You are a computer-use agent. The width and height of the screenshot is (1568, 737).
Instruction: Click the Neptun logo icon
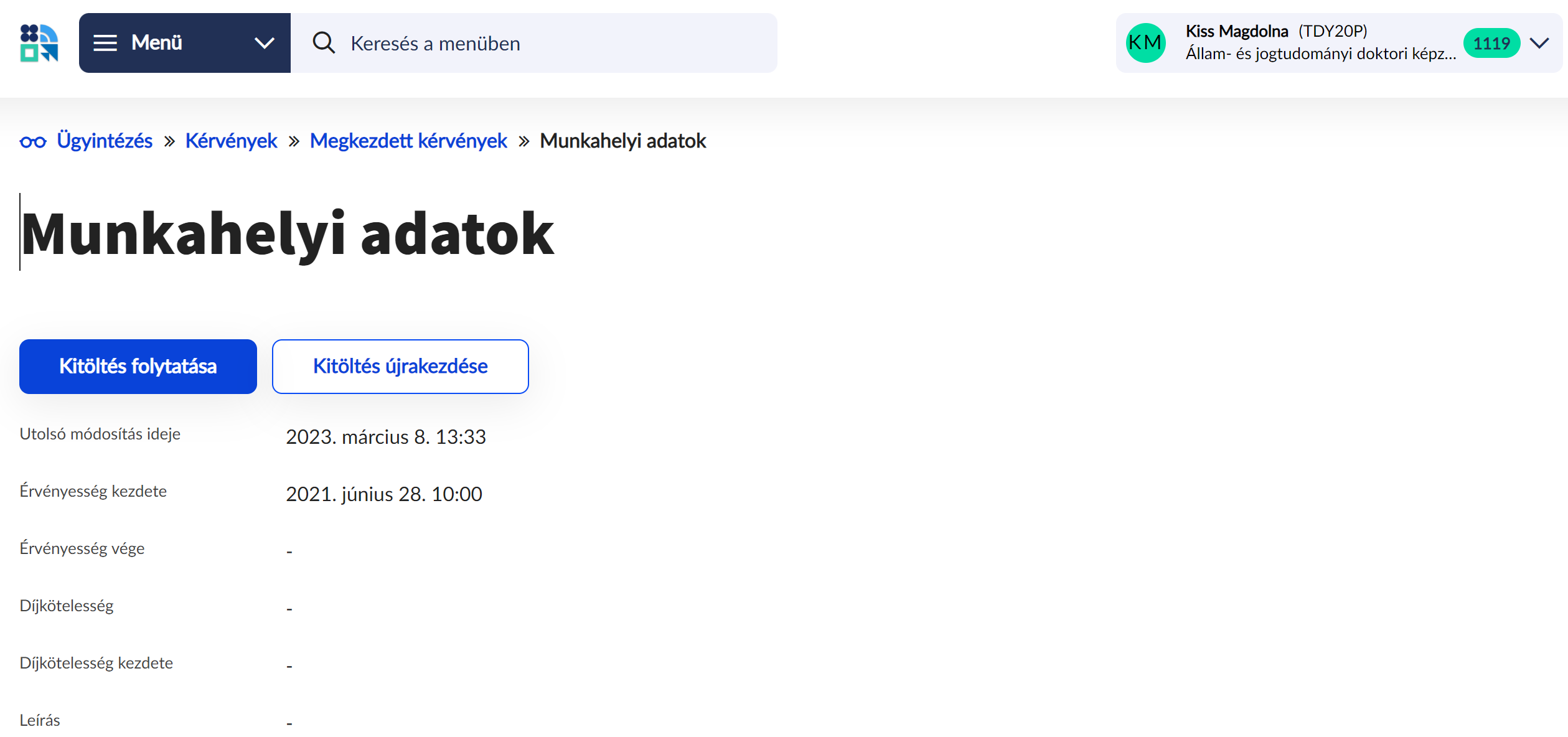point(39,42)
